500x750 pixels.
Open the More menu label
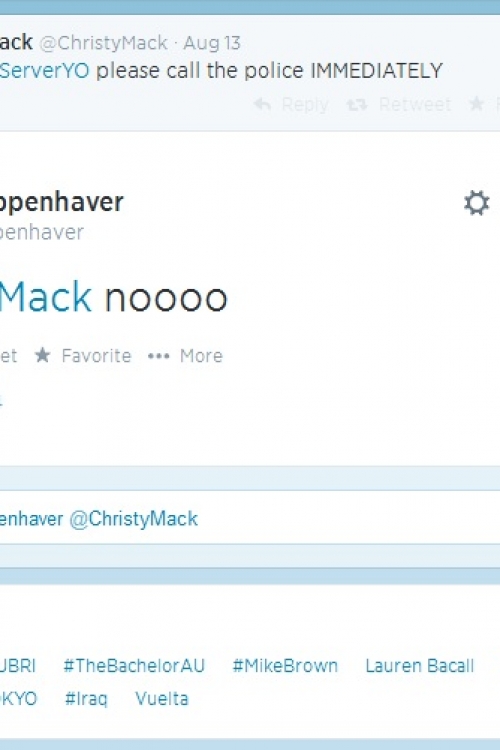coord(201,356)
